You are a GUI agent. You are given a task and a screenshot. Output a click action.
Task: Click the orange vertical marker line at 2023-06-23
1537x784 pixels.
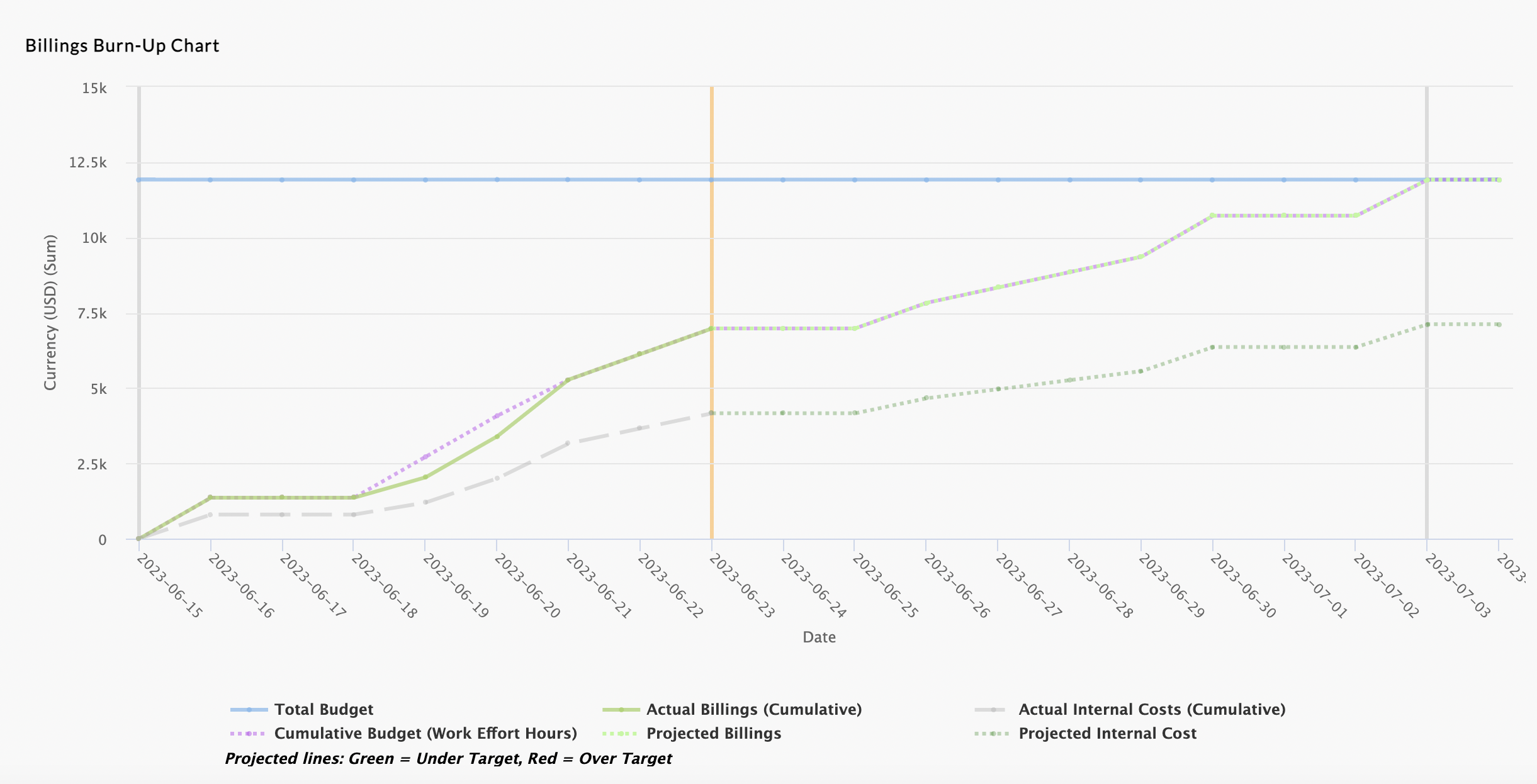(x=712, y=252)
